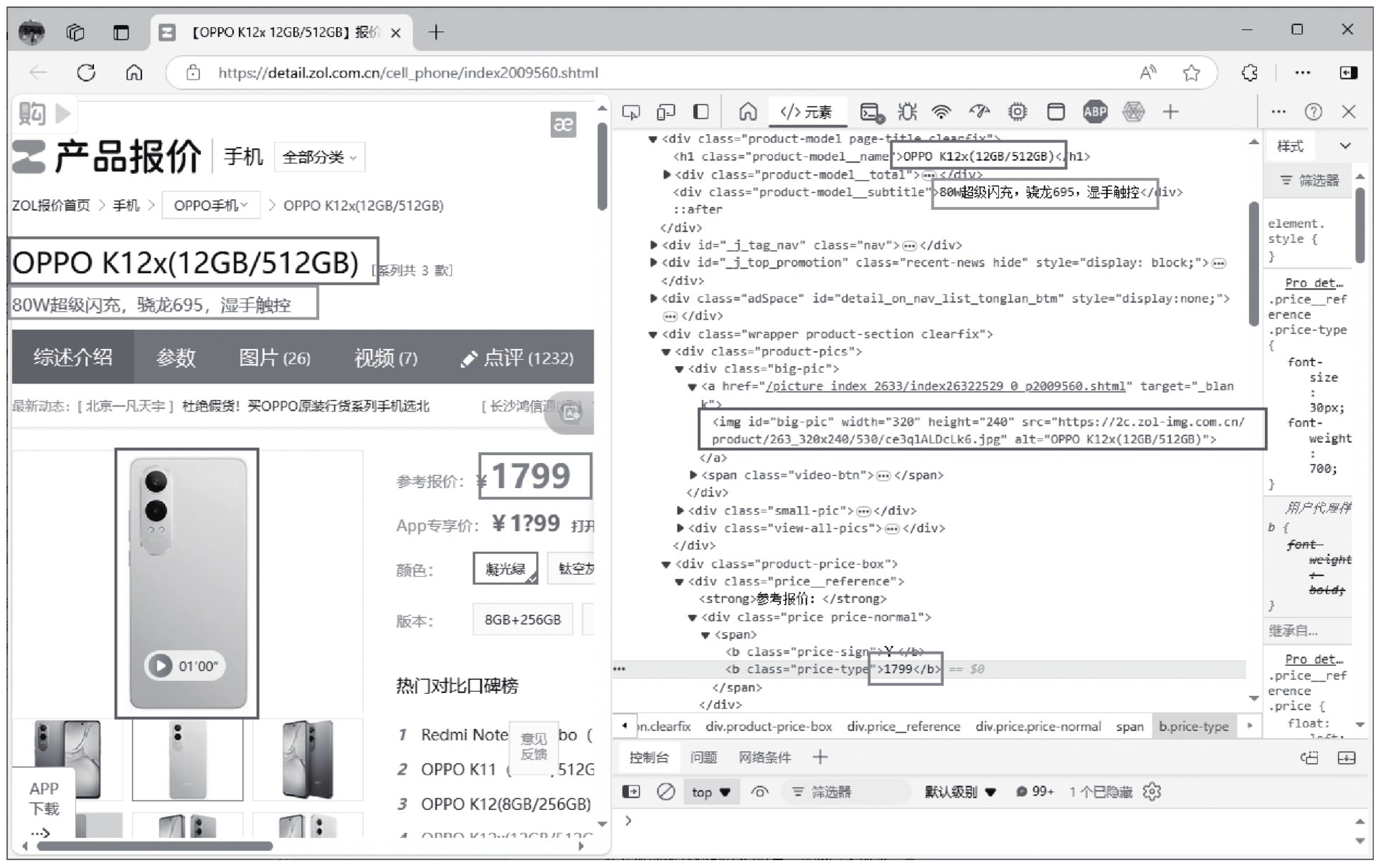
Task: Switch to the 问题 drawer tab
Action: pyautogui.click(x=703, y=757)
